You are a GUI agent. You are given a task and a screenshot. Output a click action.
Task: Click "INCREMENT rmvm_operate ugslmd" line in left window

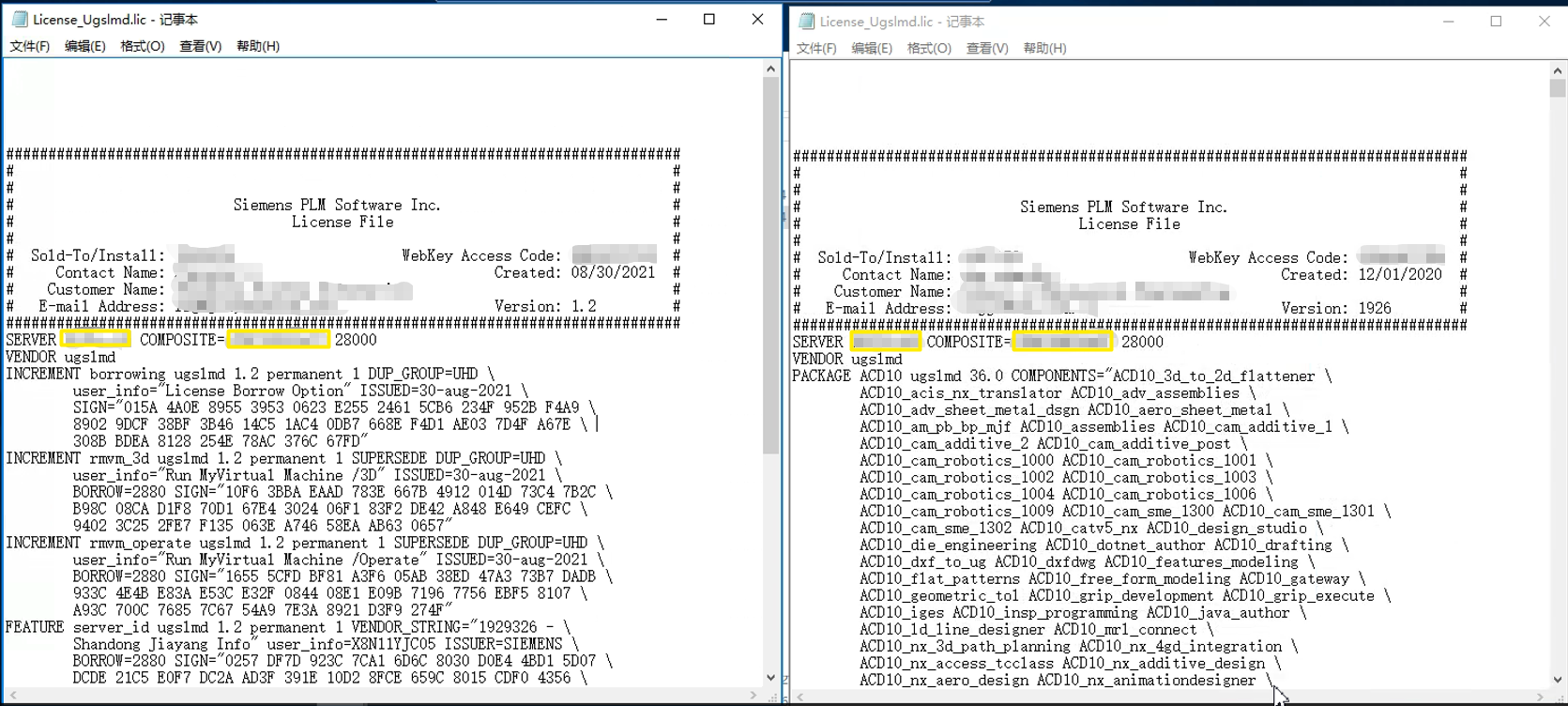click(x=306, y=543)
